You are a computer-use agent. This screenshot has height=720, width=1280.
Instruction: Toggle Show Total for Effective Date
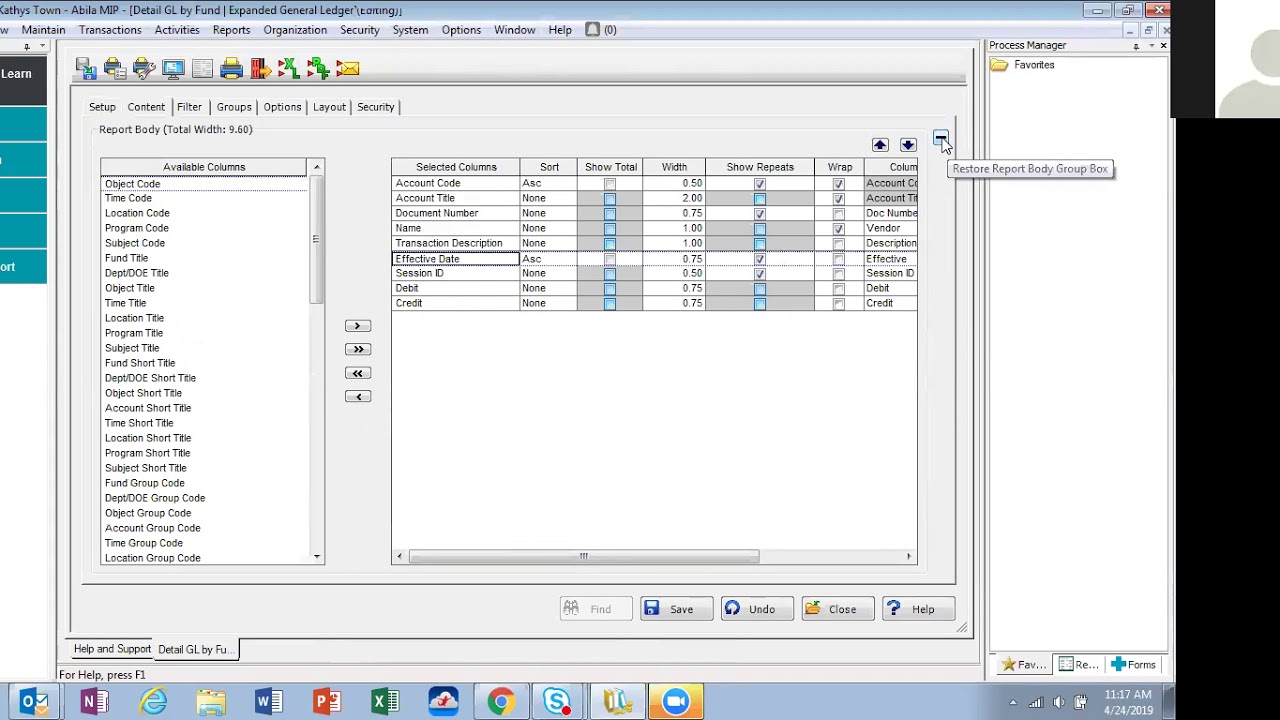tap(610, 259)
